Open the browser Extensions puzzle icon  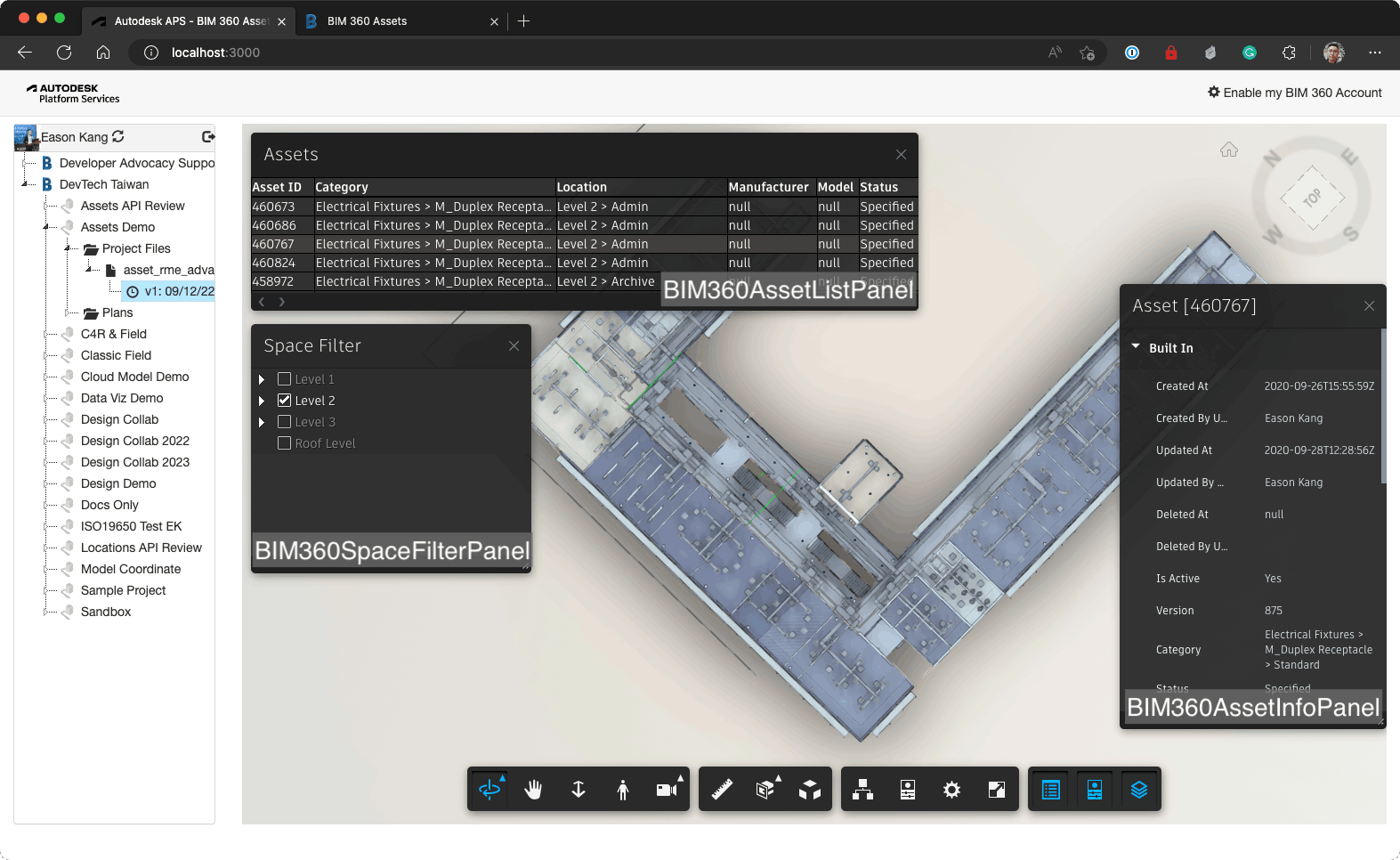[1289, 53]
